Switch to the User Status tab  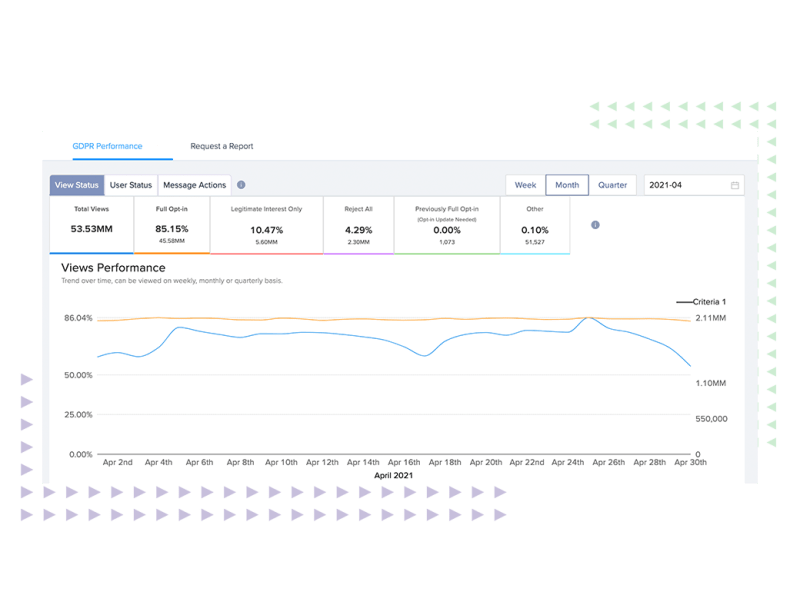[131, 186]
